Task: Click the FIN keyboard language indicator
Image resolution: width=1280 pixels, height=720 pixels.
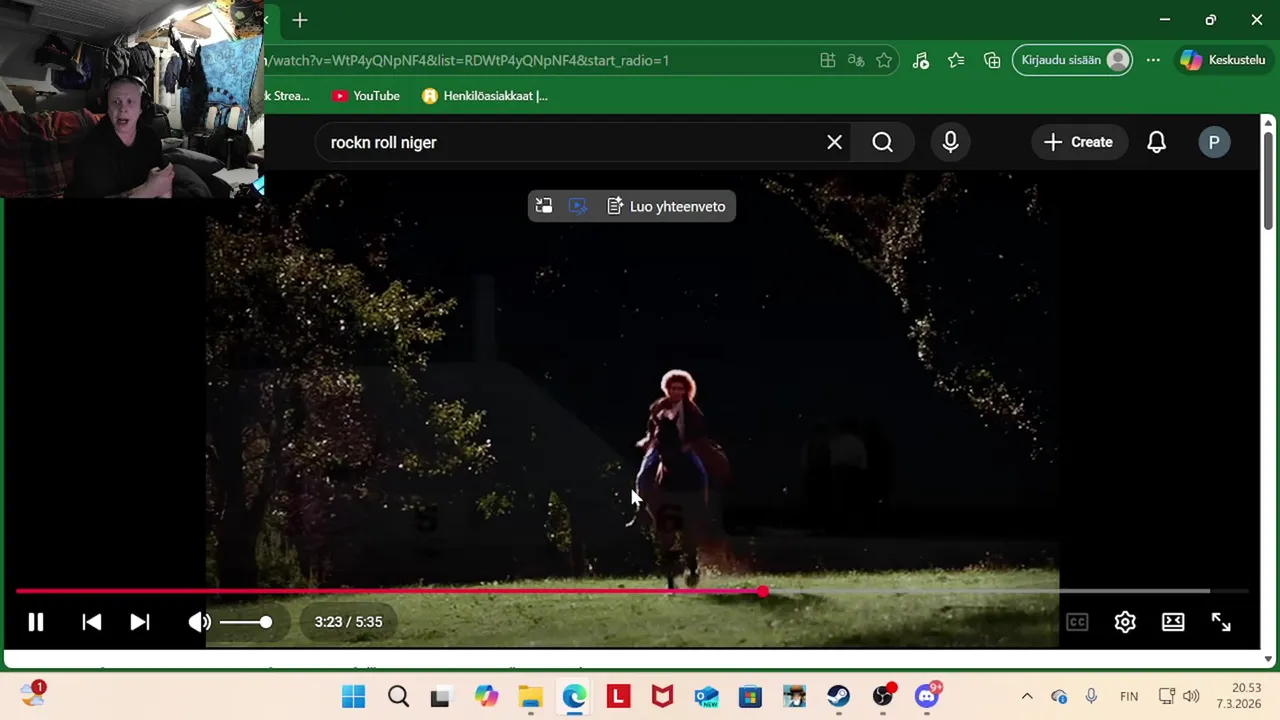Action: point(1129,696)
